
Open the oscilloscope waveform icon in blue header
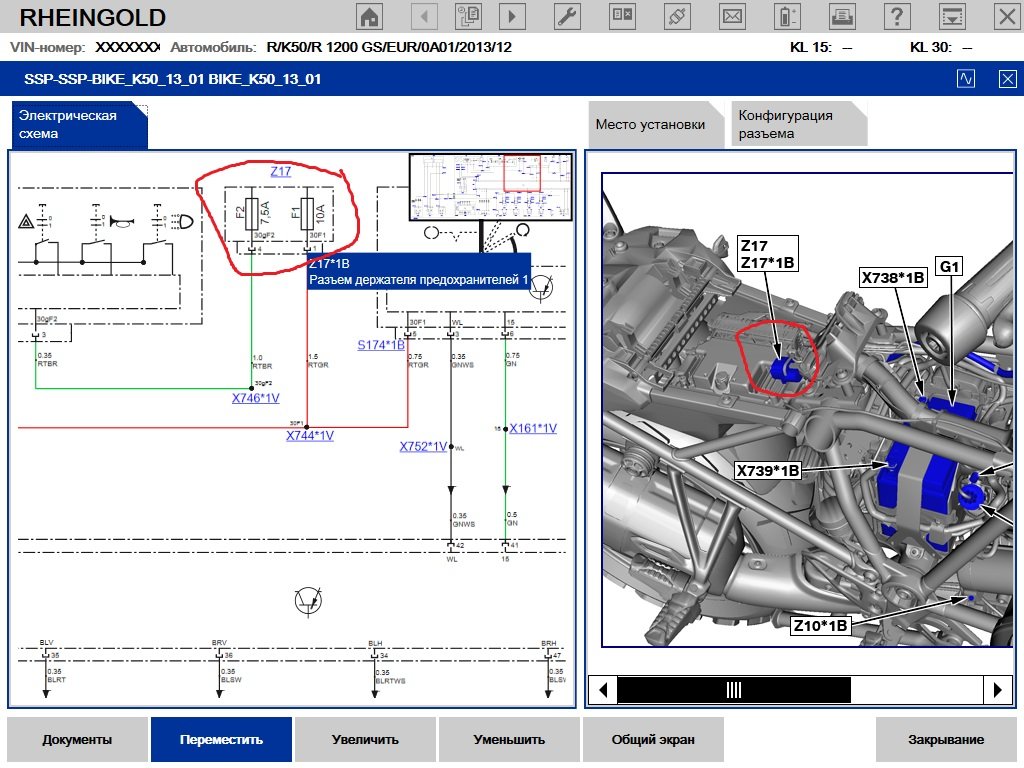pos(966,79)
